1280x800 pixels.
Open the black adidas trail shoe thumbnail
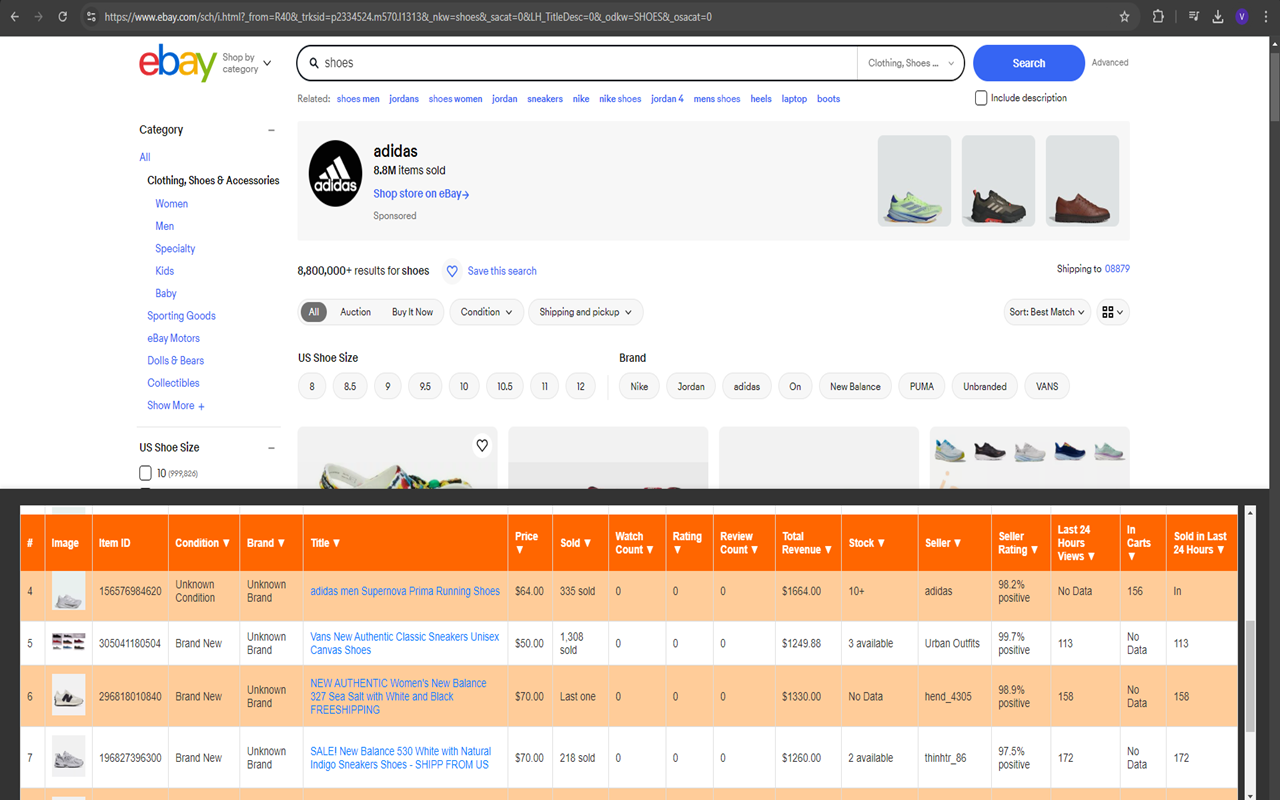[998, 181]
